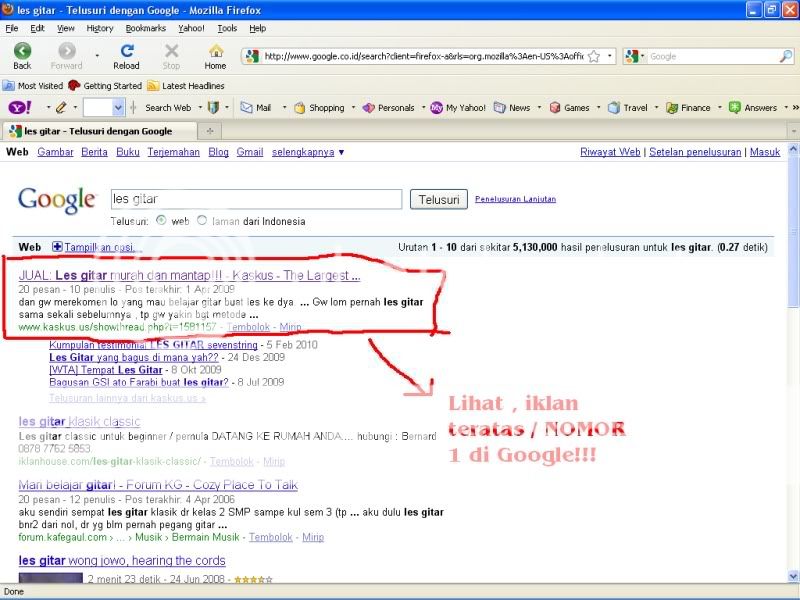Open the View menu
The height and width of the screenshot is (600, 800).
tap(66, 29)
